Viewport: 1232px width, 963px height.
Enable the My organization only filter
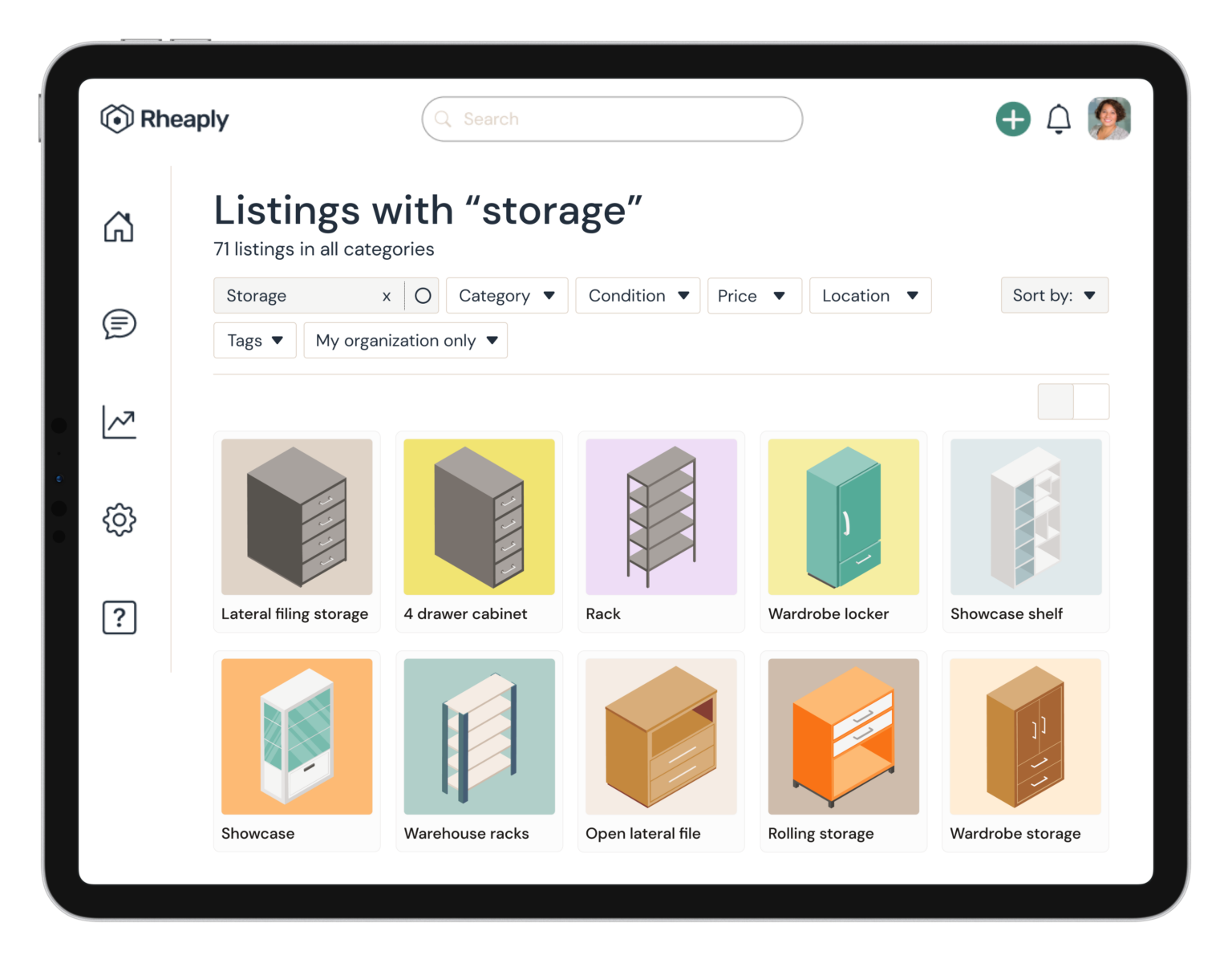coord(405,340)
